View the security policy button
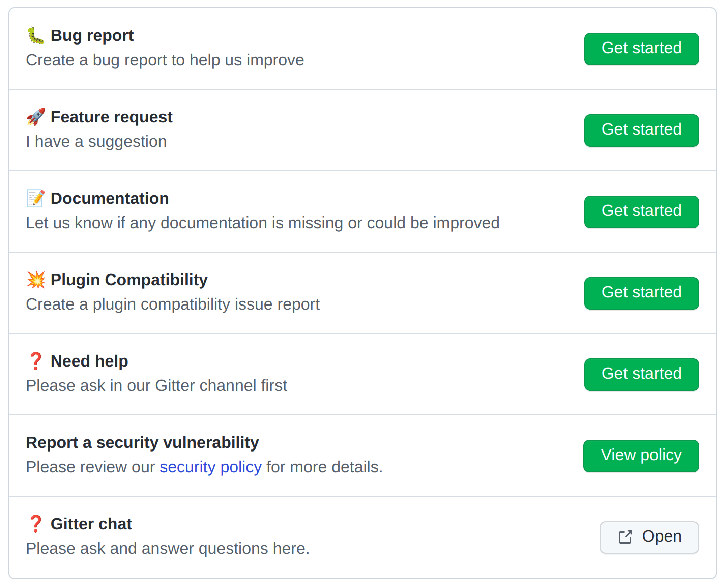 pyautogui.click(x=641, y=455)
